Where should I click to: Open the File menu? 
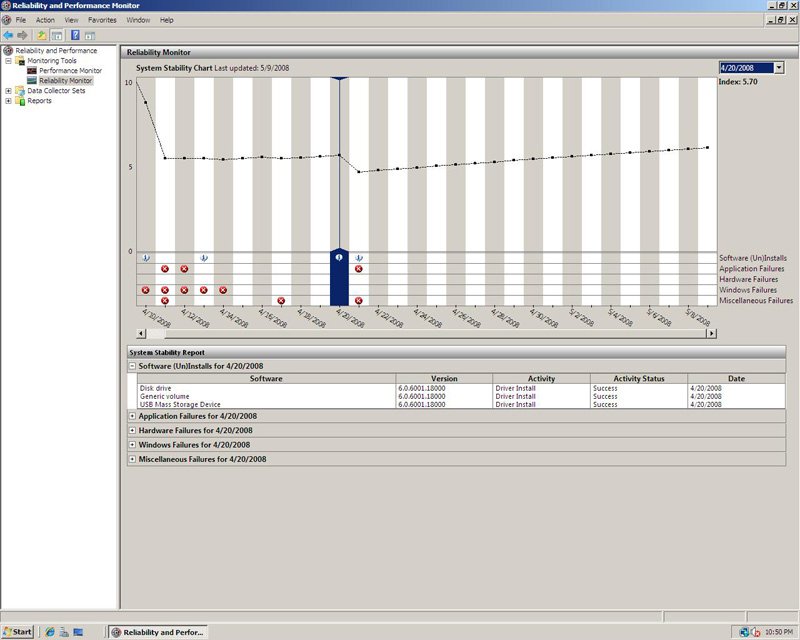pyautogui.click(x=20, y=20)
